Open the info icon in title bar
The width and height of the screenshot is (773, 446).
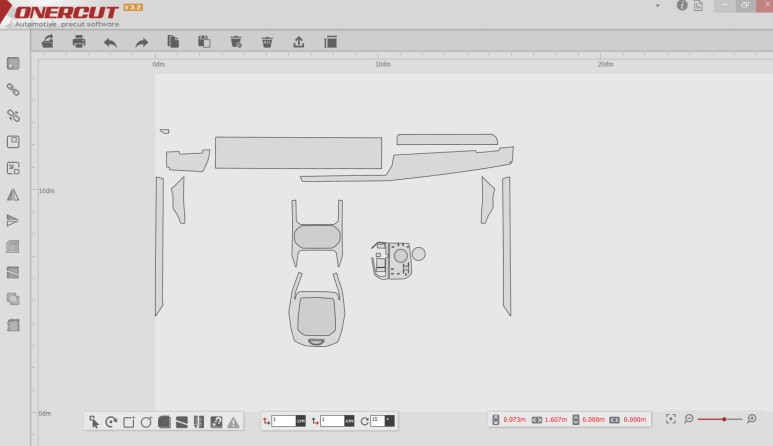(x=682, y=6)
